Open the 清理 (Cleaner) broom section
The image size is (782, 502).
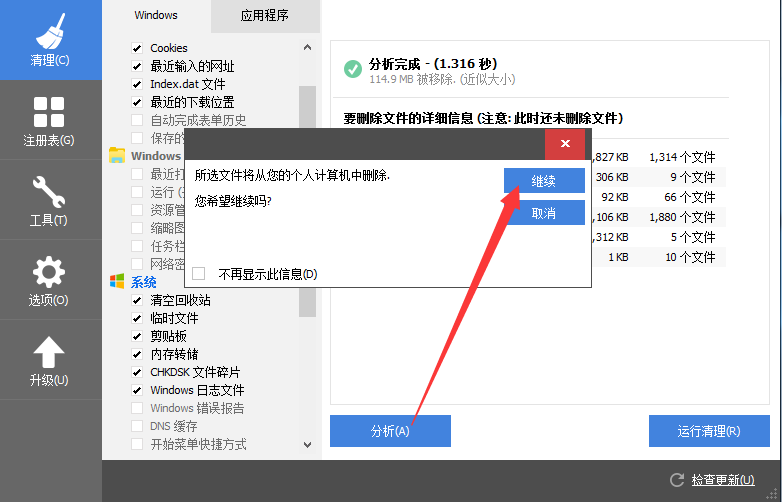click(50, 40)
